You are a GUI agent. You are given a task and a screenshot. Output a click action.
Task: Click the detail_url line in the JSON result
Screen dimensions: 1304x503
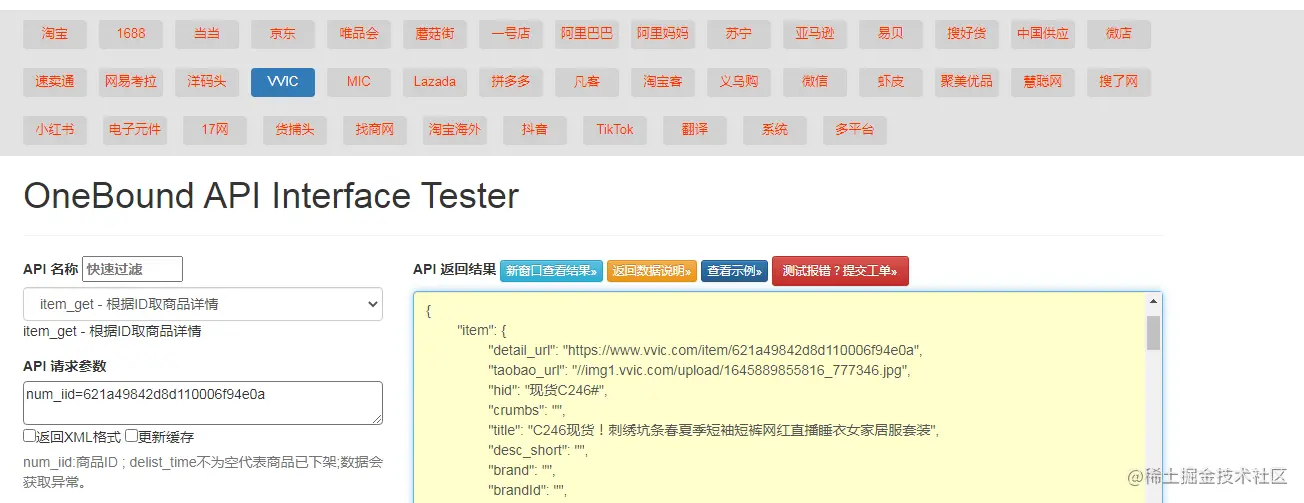click(705, 350)
